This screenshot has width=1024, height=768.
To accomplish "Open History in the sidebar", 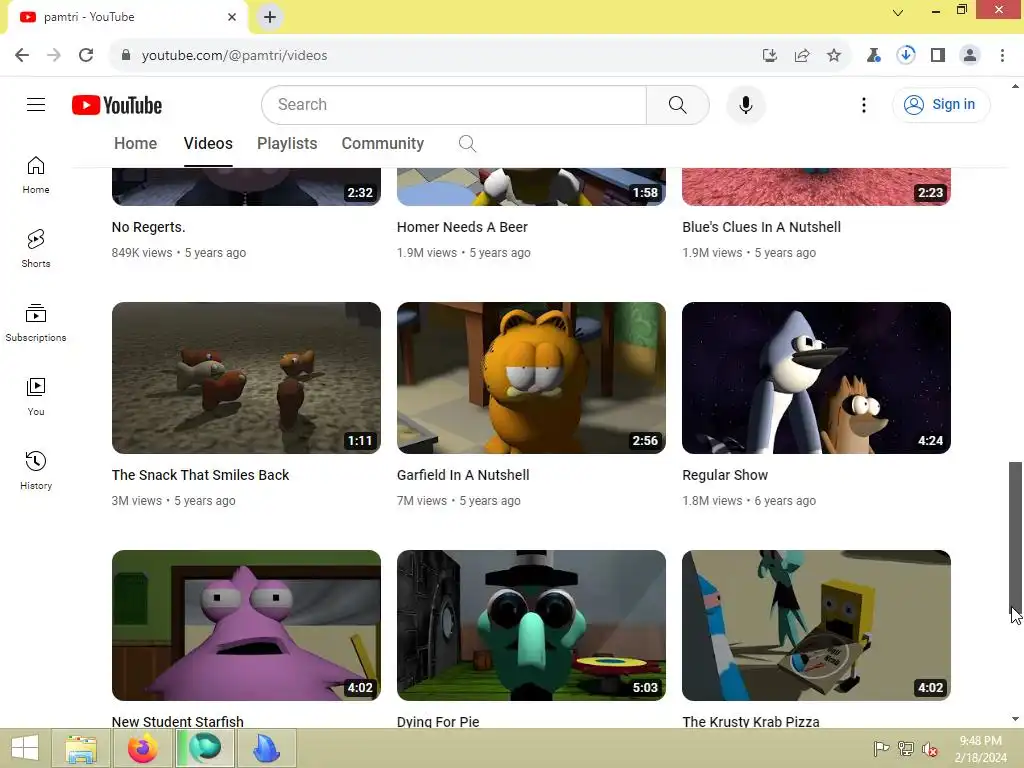I will click(36, 470).
